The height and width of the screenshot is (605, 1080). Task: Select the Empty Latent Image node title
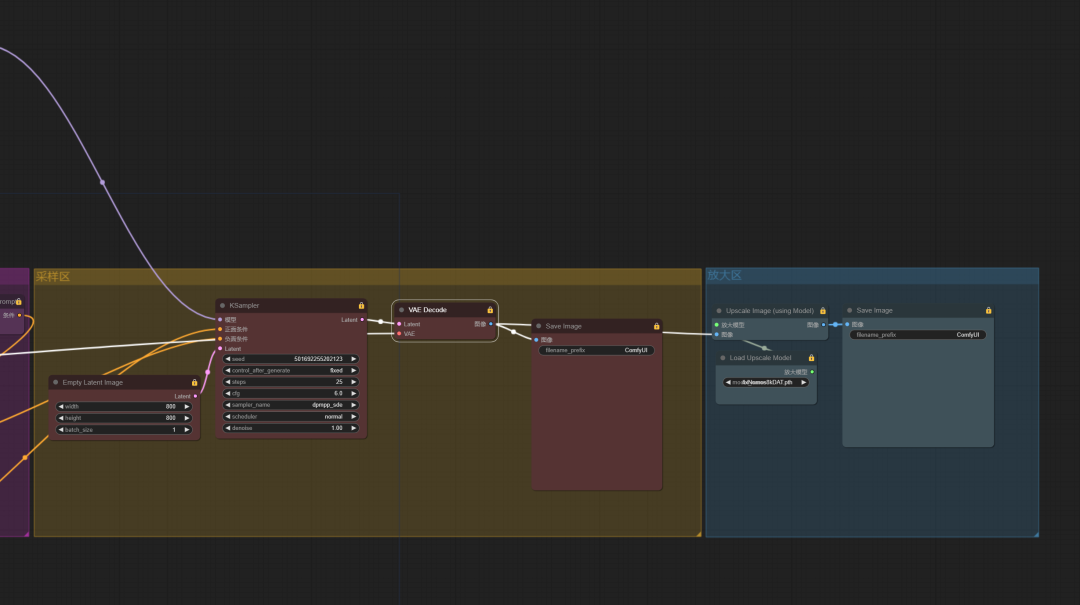pos(92,382)
